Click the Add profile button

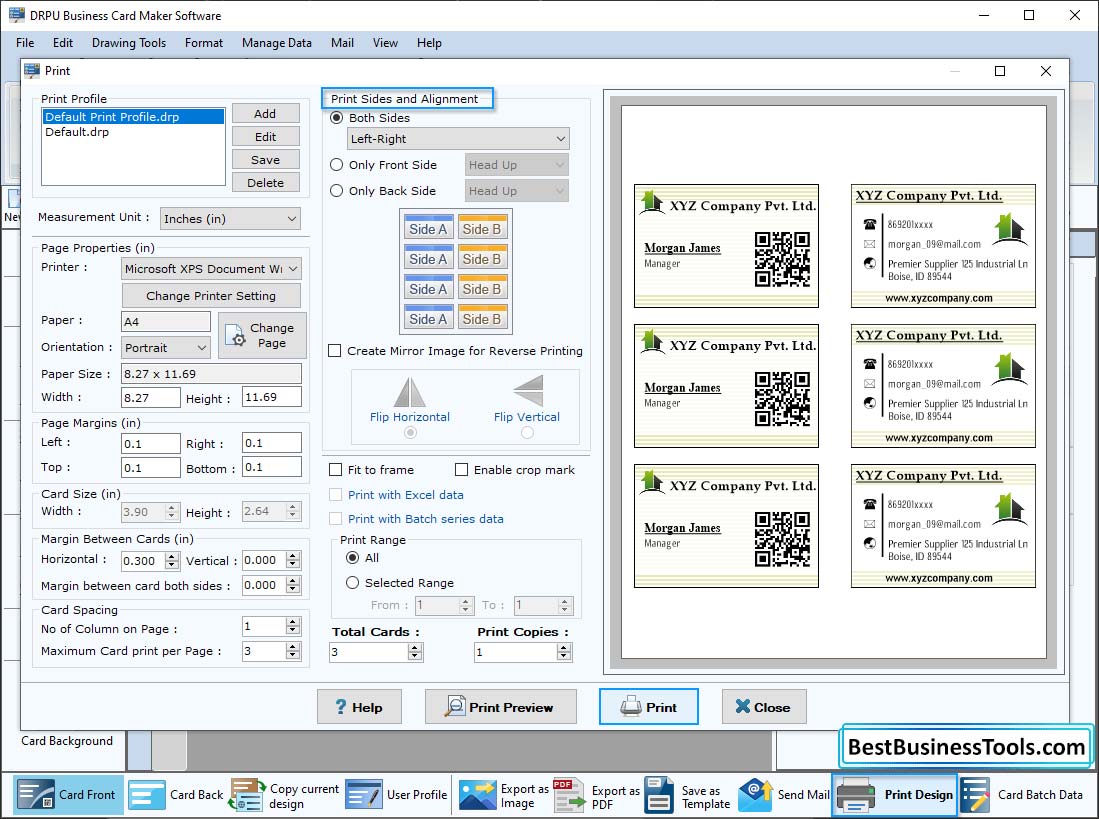tap(266, 113)
